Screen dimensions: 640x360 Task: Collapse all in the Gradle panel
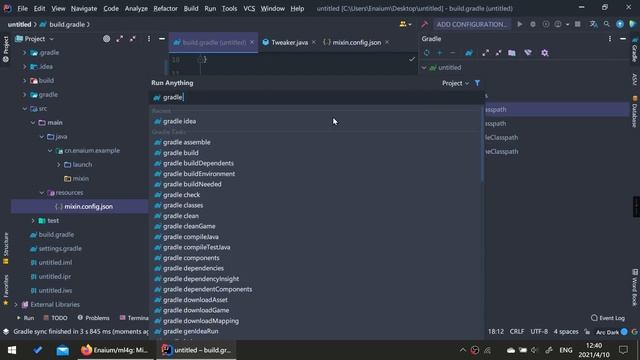pos(498,53)
